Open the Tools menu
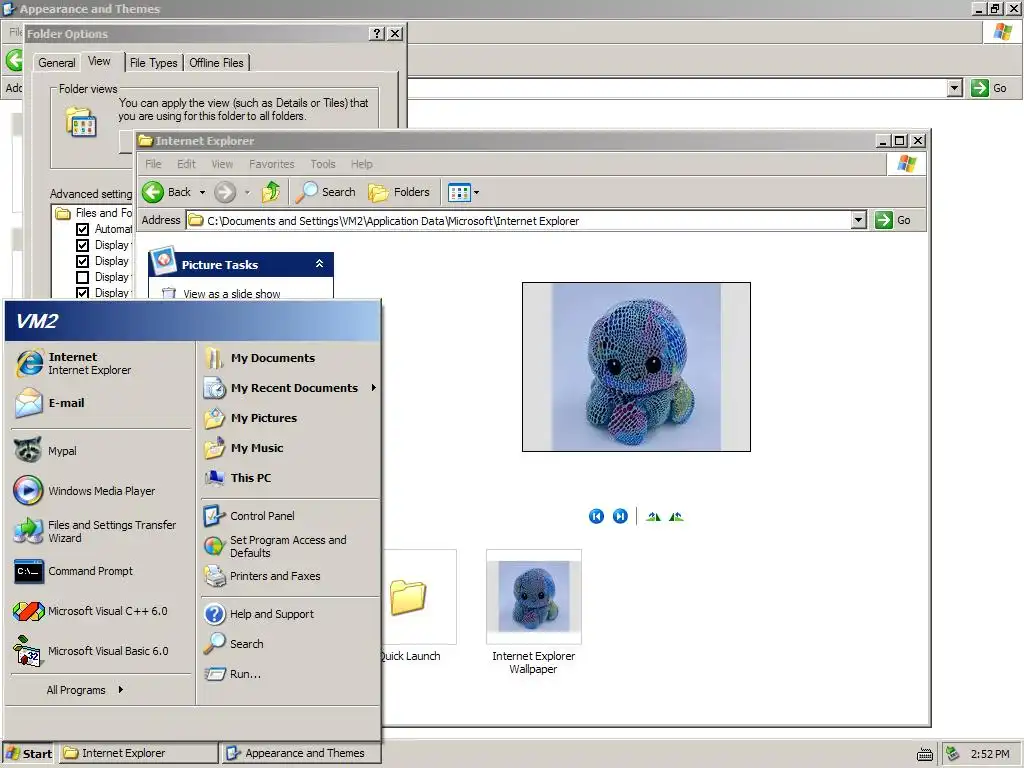The image size is (1024, 768). tap(323, 164)
